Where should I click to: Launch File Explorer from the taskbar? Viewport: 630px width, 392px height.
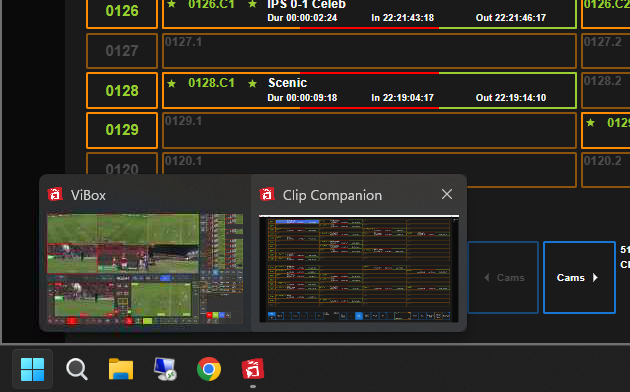pos(121,369)
